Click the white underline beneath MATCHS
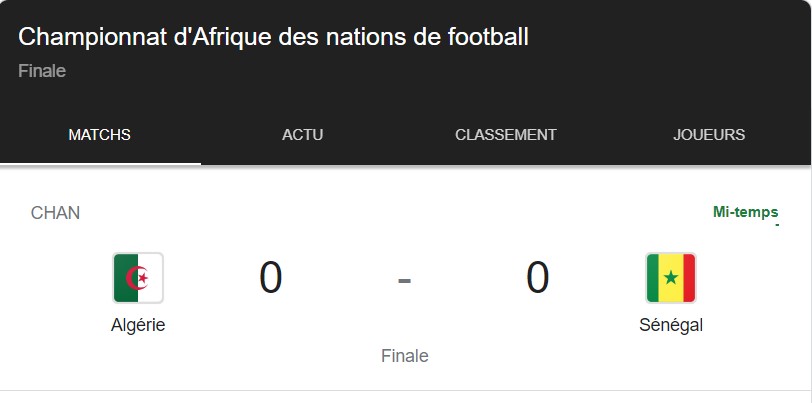The height and width of the screenshot is (403, 812). tap(100, 163)
